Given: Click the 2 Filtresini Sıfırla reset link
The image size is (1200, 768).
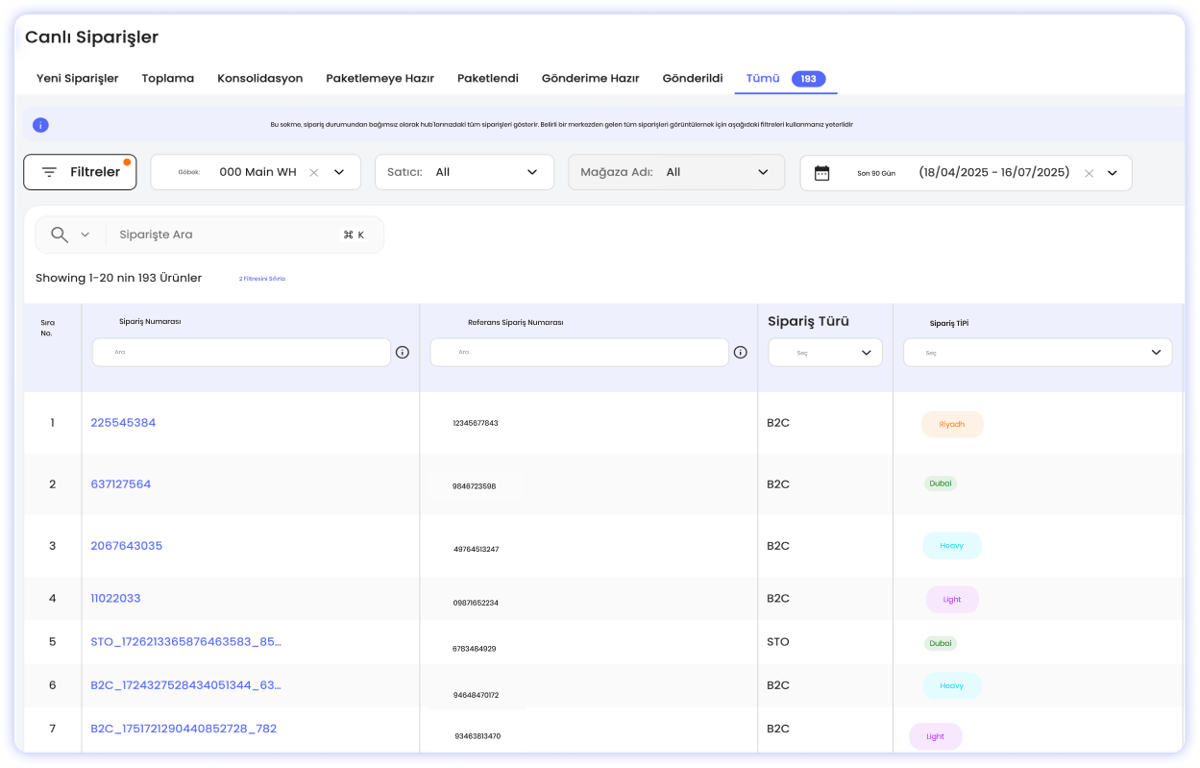Looking at the screenshot, I should pyautogui.click(x=263, y=278).
